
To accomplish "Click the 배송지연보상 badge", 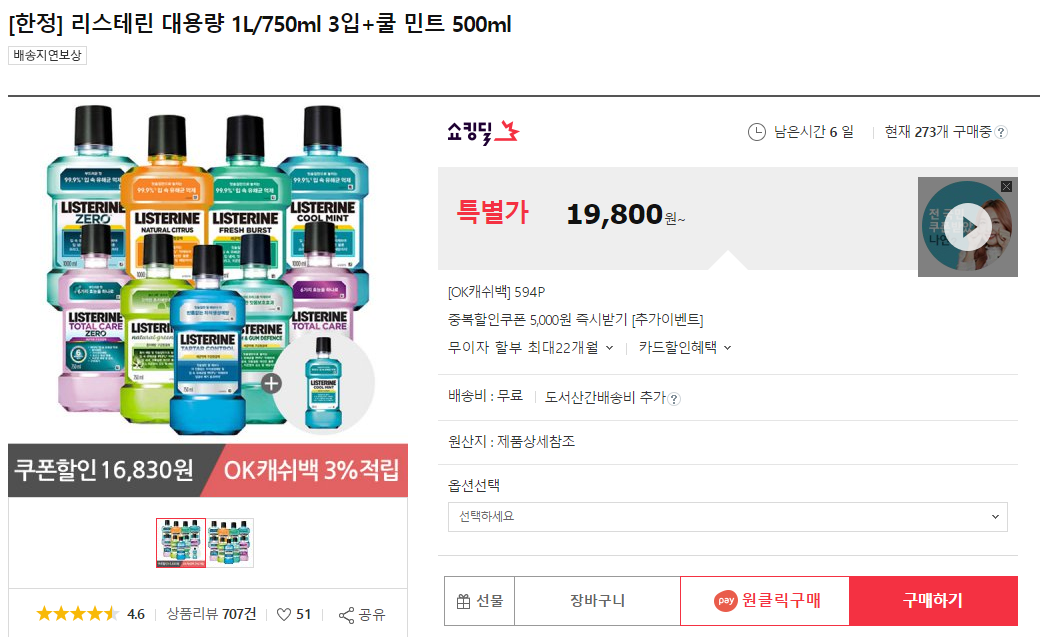I will click(x=47, y=55).
